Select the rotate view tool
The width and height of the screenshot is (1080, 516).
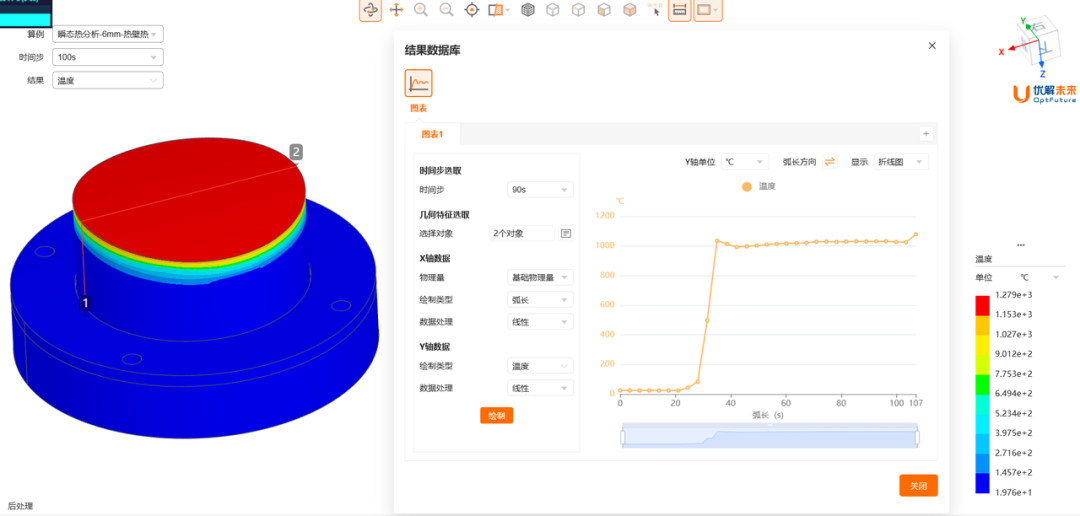(370, 10)
